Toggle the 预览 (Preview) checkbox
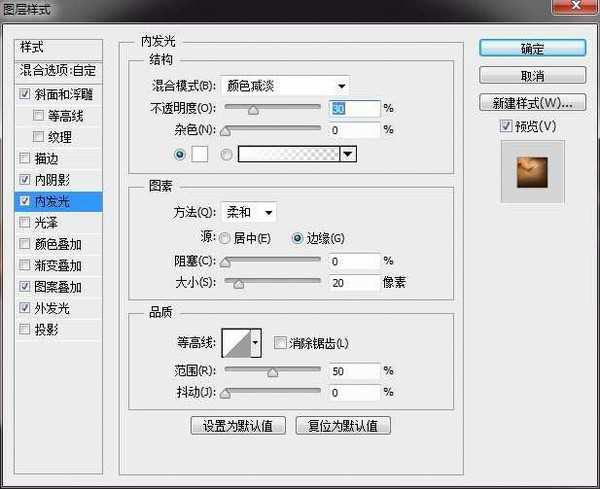 click(506, 126)
